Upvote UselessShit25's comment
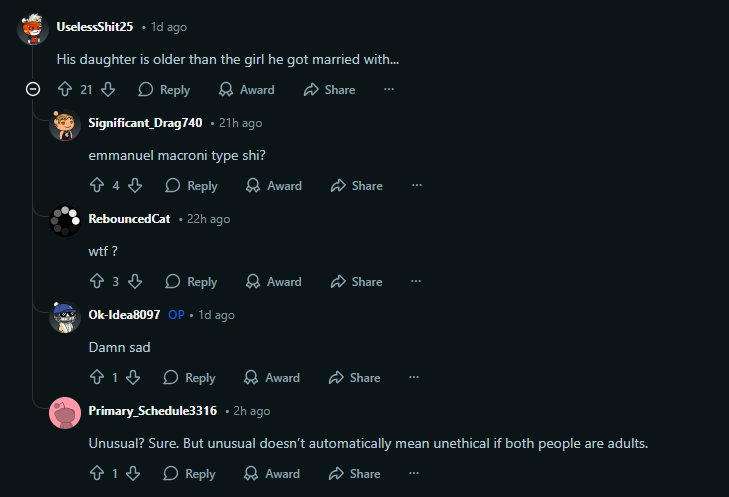Screen dimensions: 729x497 64,90
